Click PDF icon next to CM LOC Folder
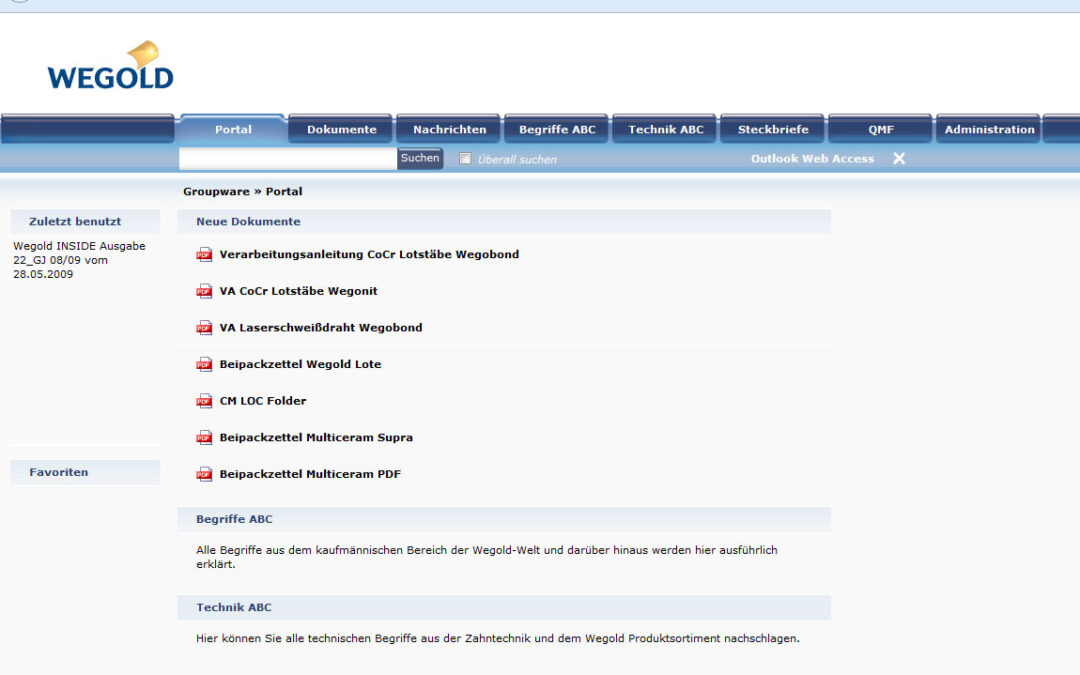 204,401
